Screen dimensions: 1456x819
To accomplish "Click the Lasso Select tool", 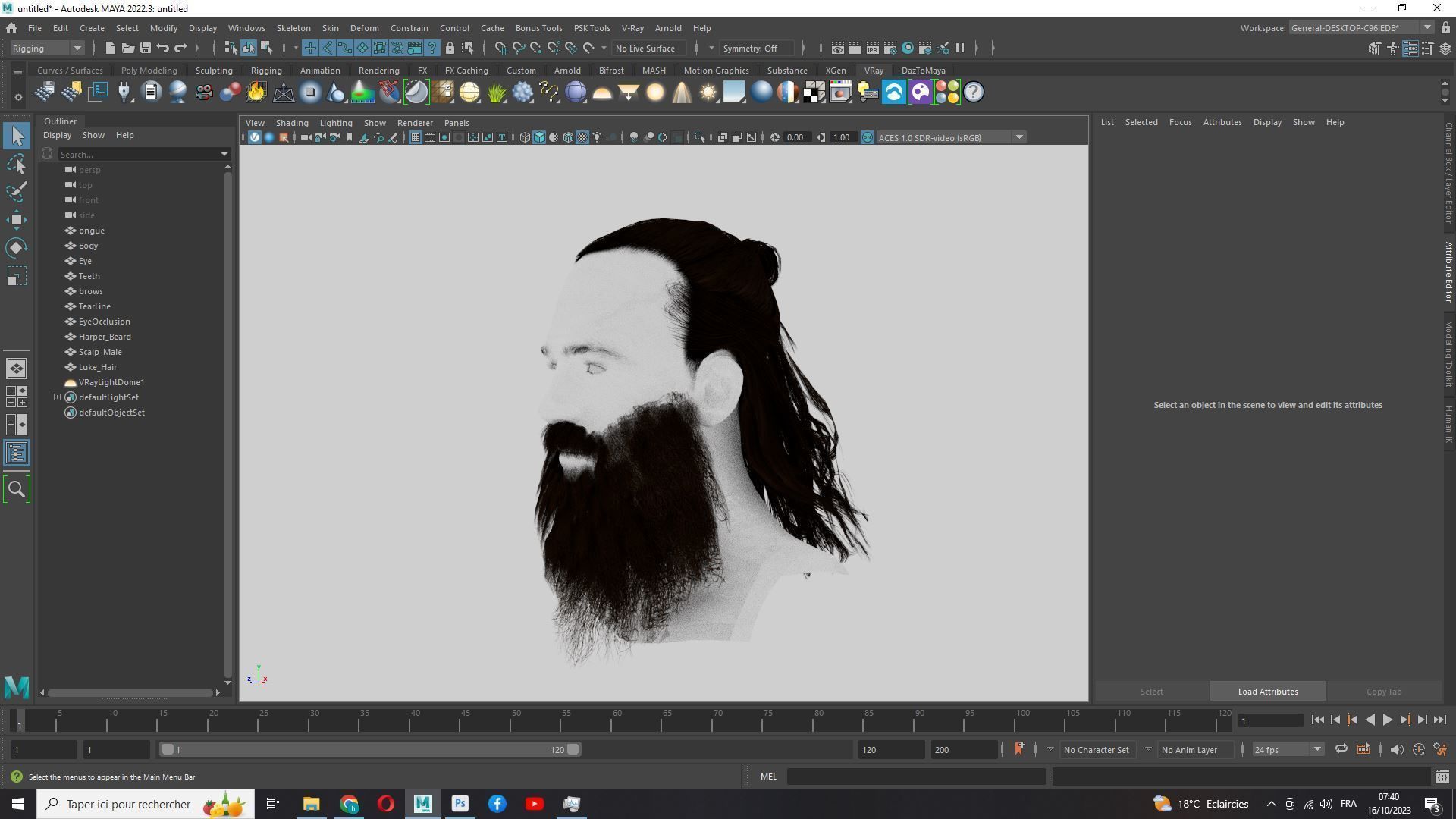I will [x=17, y=164].
